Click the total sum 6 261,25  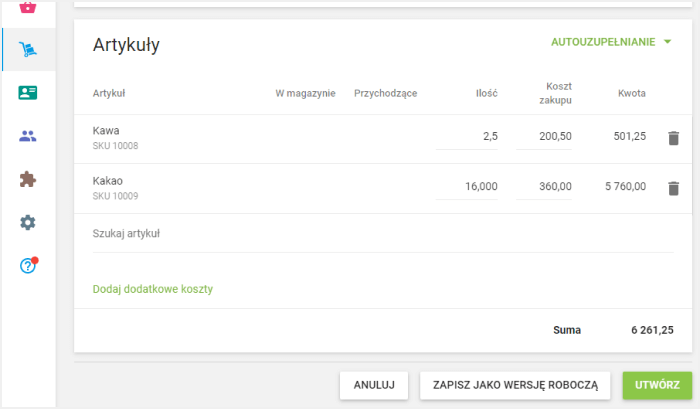(x=652, y=330)
